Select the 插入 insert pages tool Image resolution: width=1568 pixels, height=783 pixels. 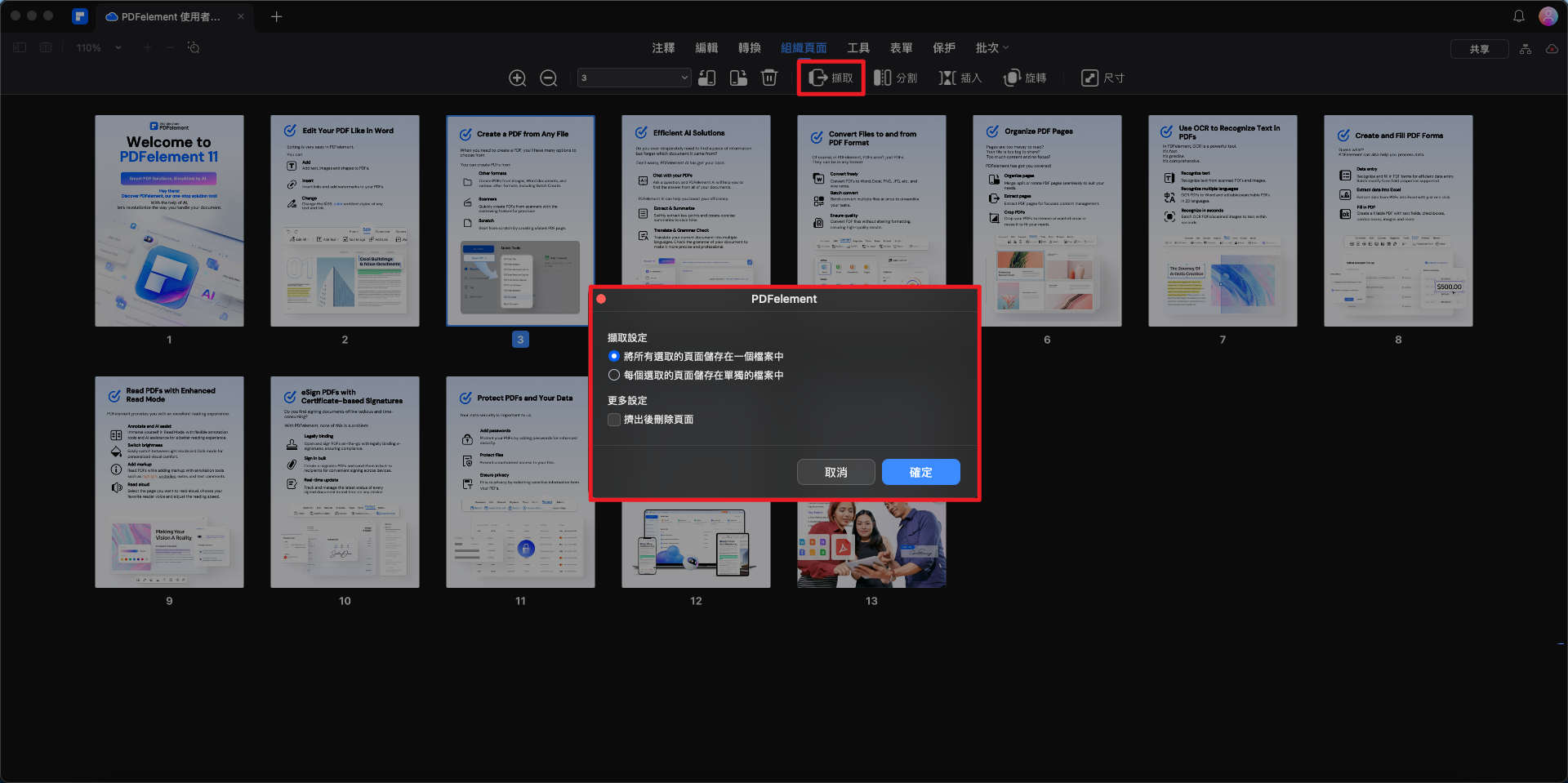(x=960, y=78)
